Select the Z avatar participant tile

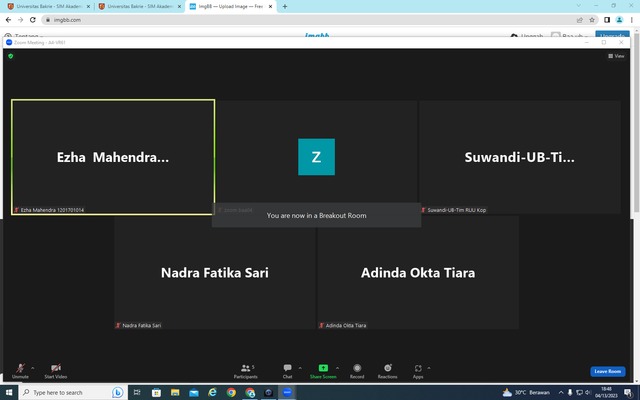point(316,157)
